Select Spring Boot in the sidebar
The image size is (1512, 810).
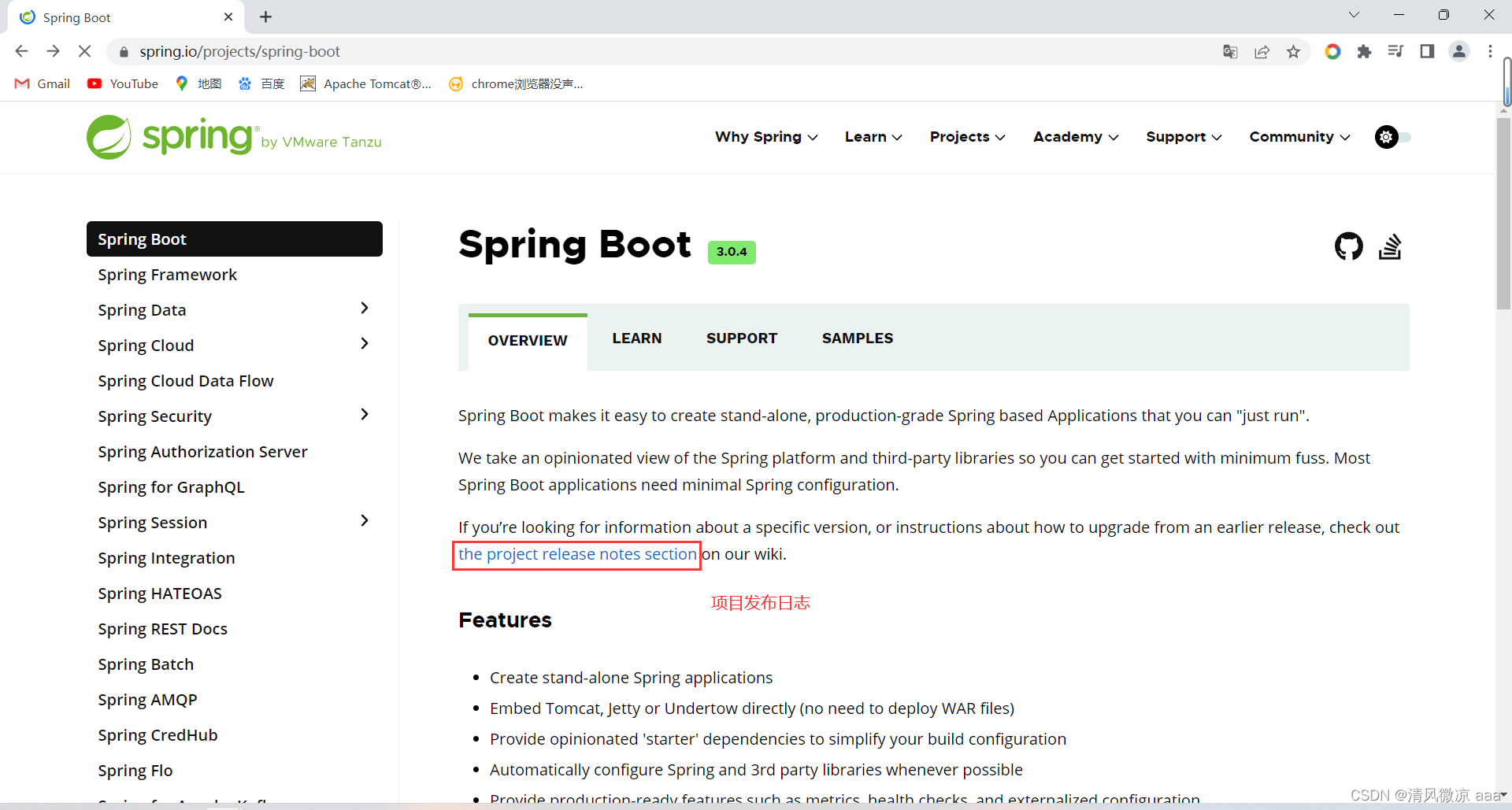[235, 239]
